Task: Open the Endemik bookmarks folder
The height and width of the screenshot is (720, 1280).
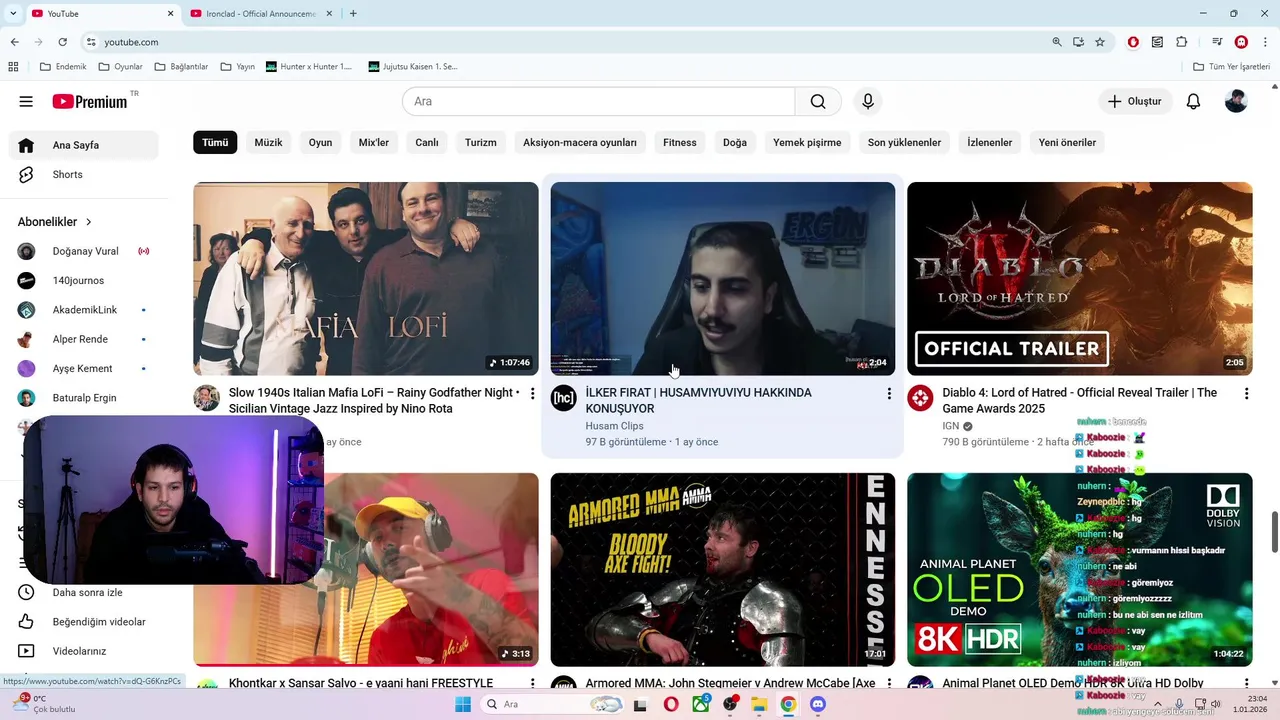Action: 63,67
